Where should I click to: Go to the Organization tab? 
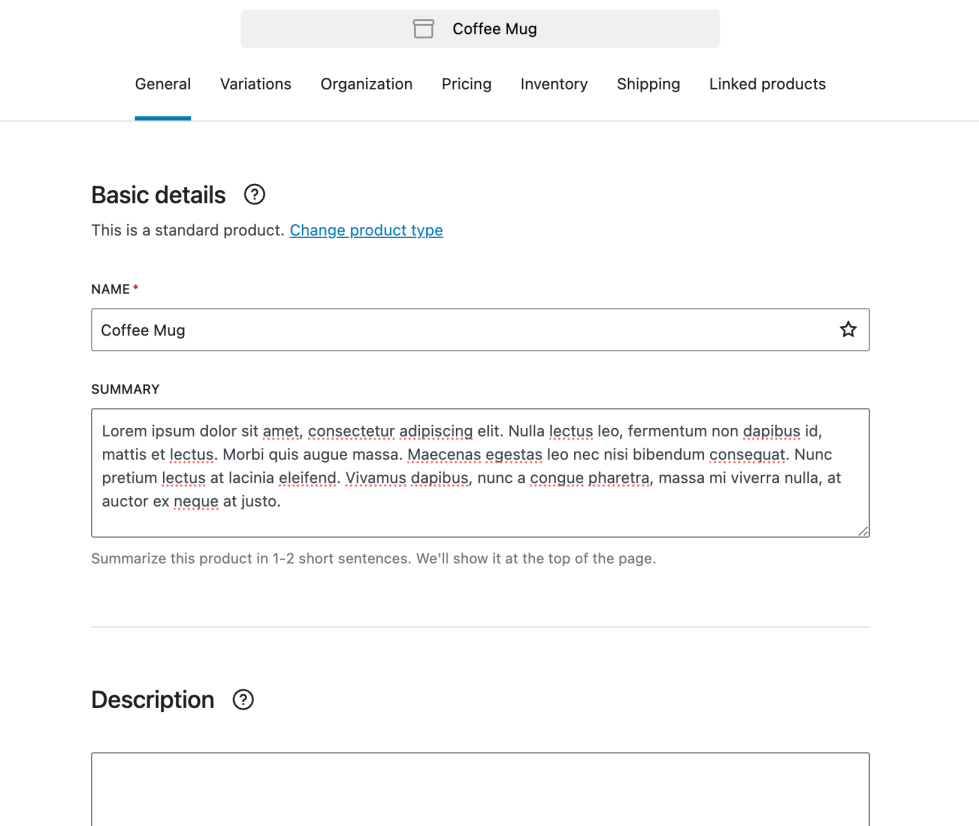366,84
